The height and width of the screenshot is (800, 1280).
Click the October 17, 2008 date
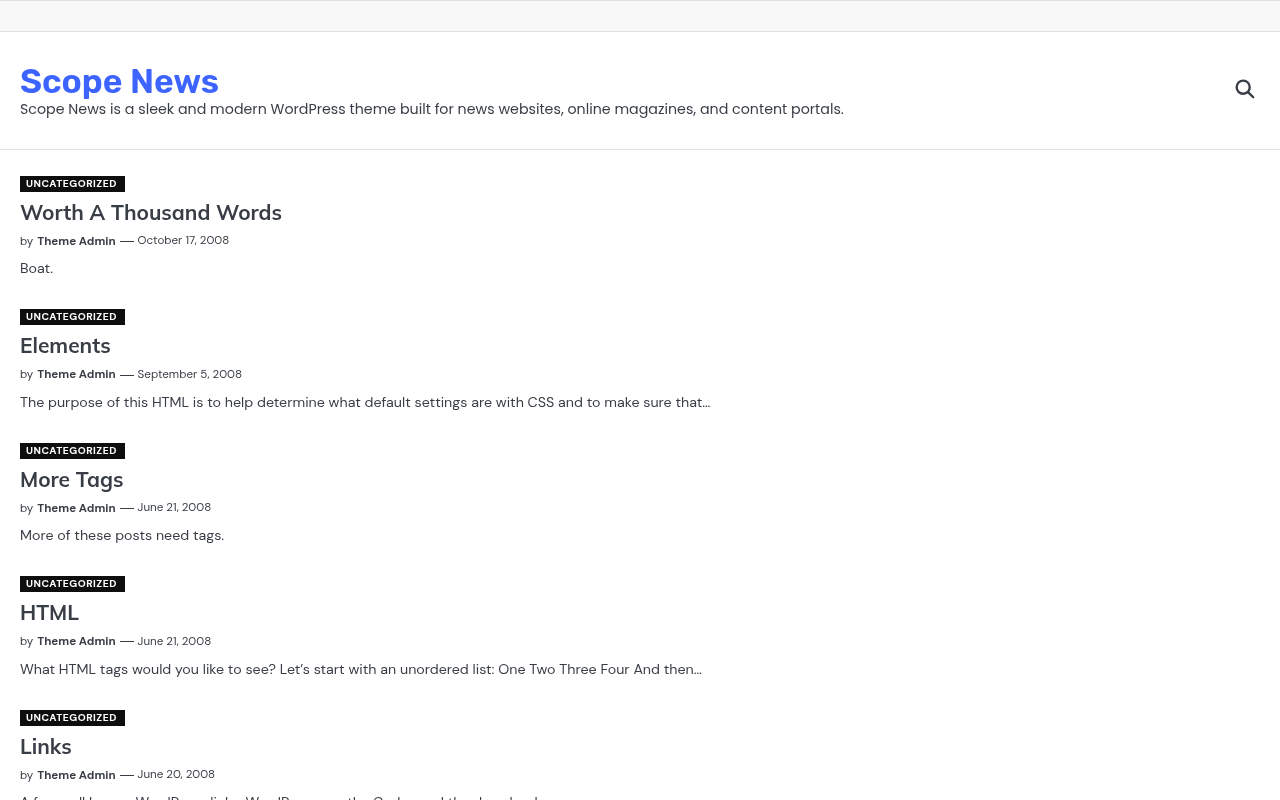183,240
